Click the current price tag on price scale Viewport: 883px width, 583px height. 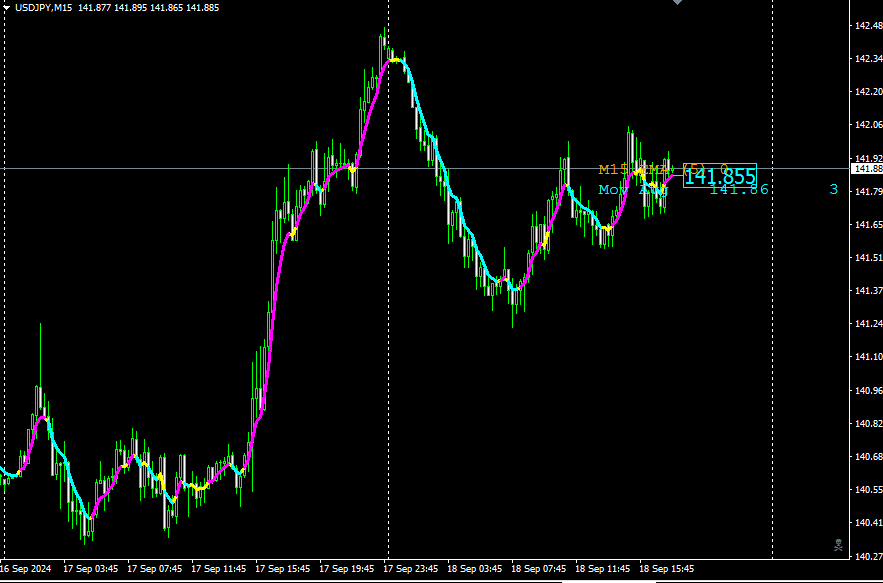[x=865, y=169]
